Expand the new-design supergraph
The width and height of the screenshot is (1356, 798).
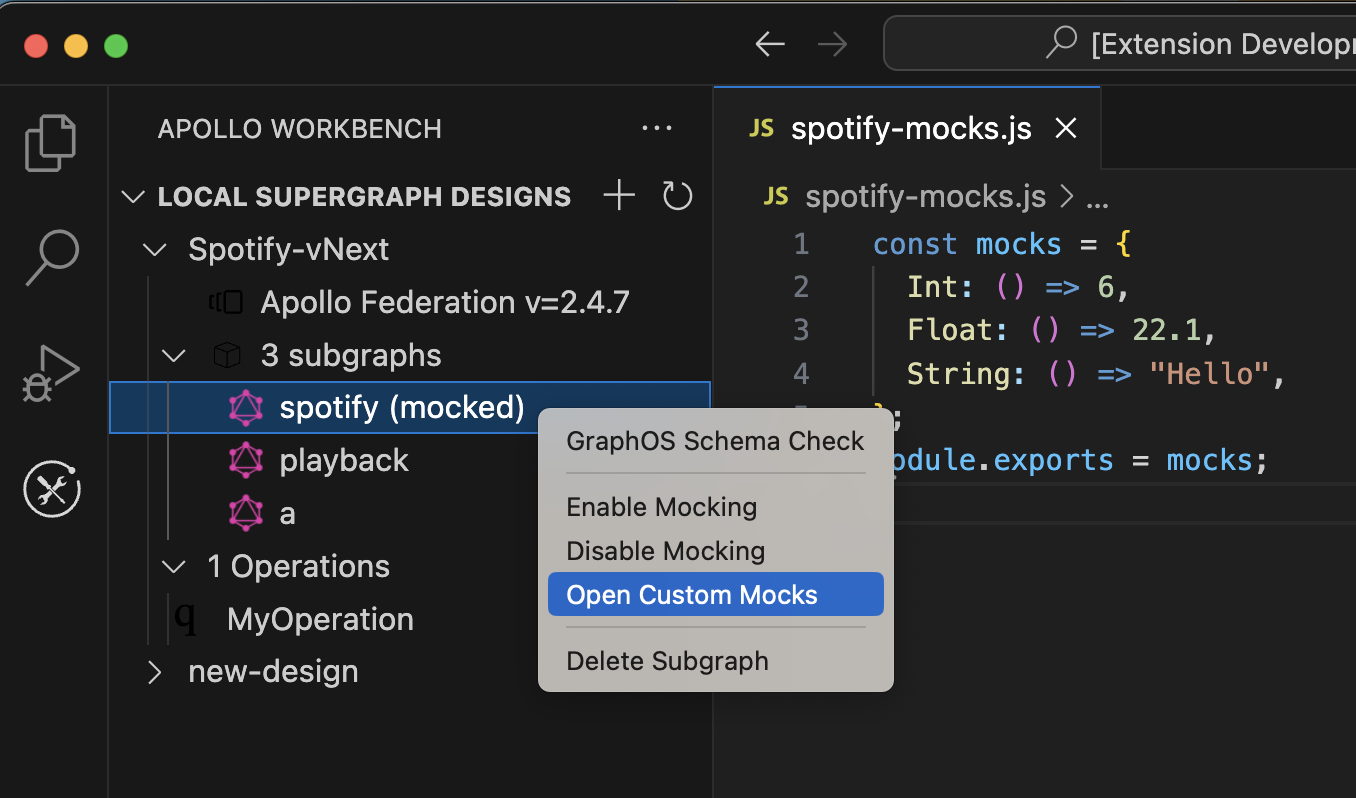click(155, 672)
